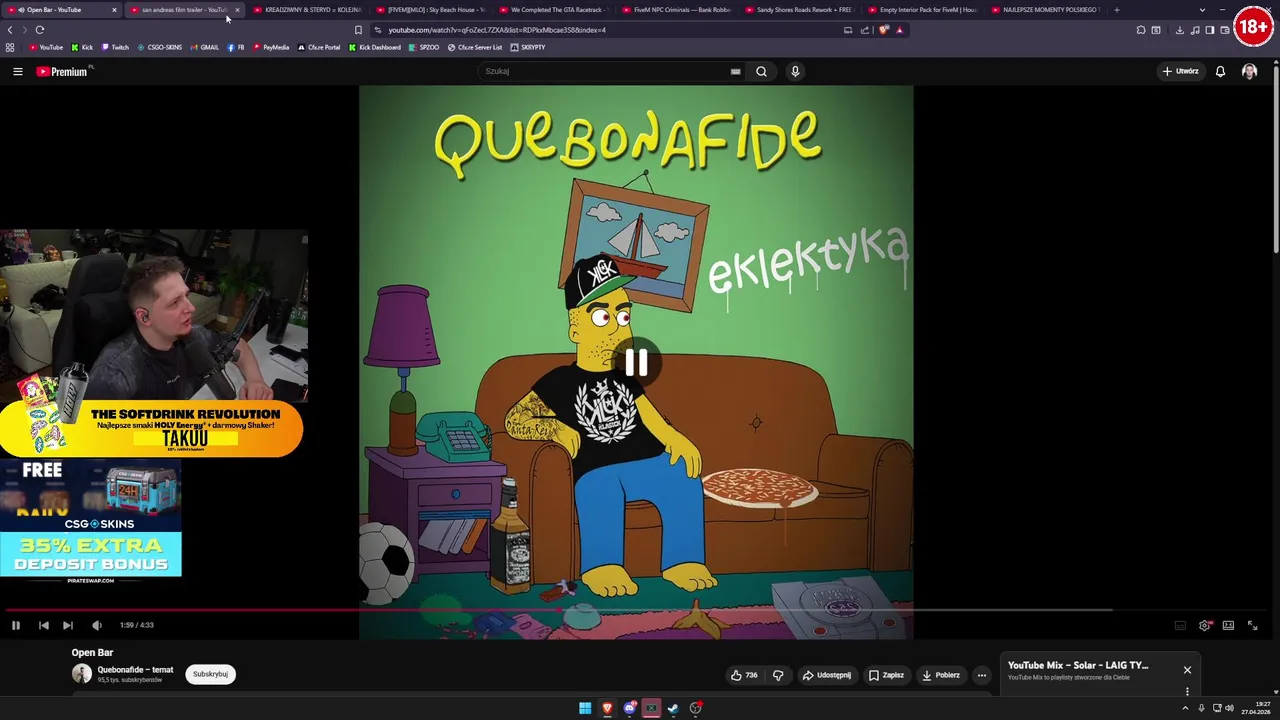Toggle fullscreen mode in player

pos(1252,625)
